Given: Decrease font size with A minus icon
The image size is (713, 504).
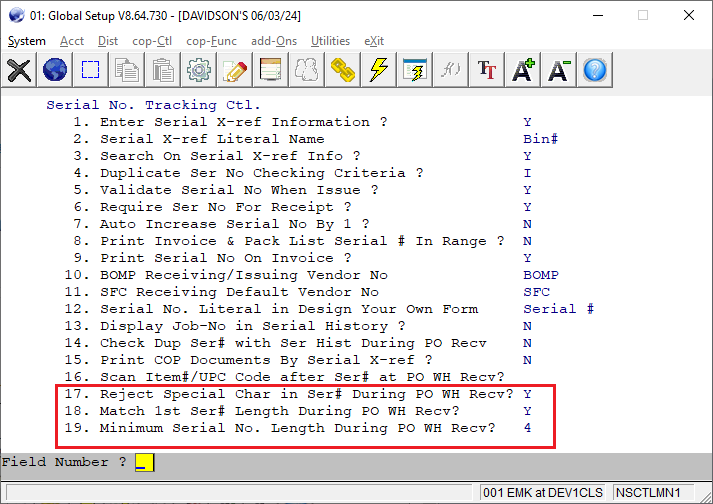Looking at the screenshot, I should coord(558,70).
